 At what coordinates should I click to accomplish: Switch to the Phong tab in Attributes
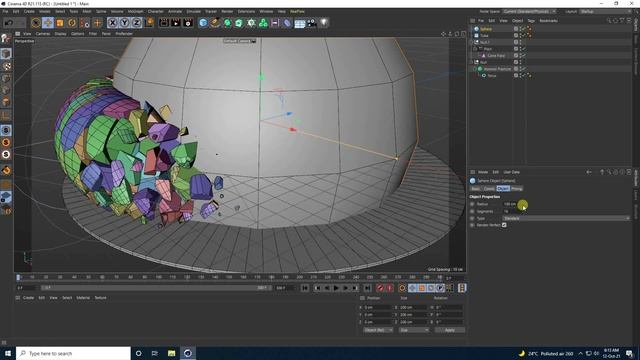point(517,189)
